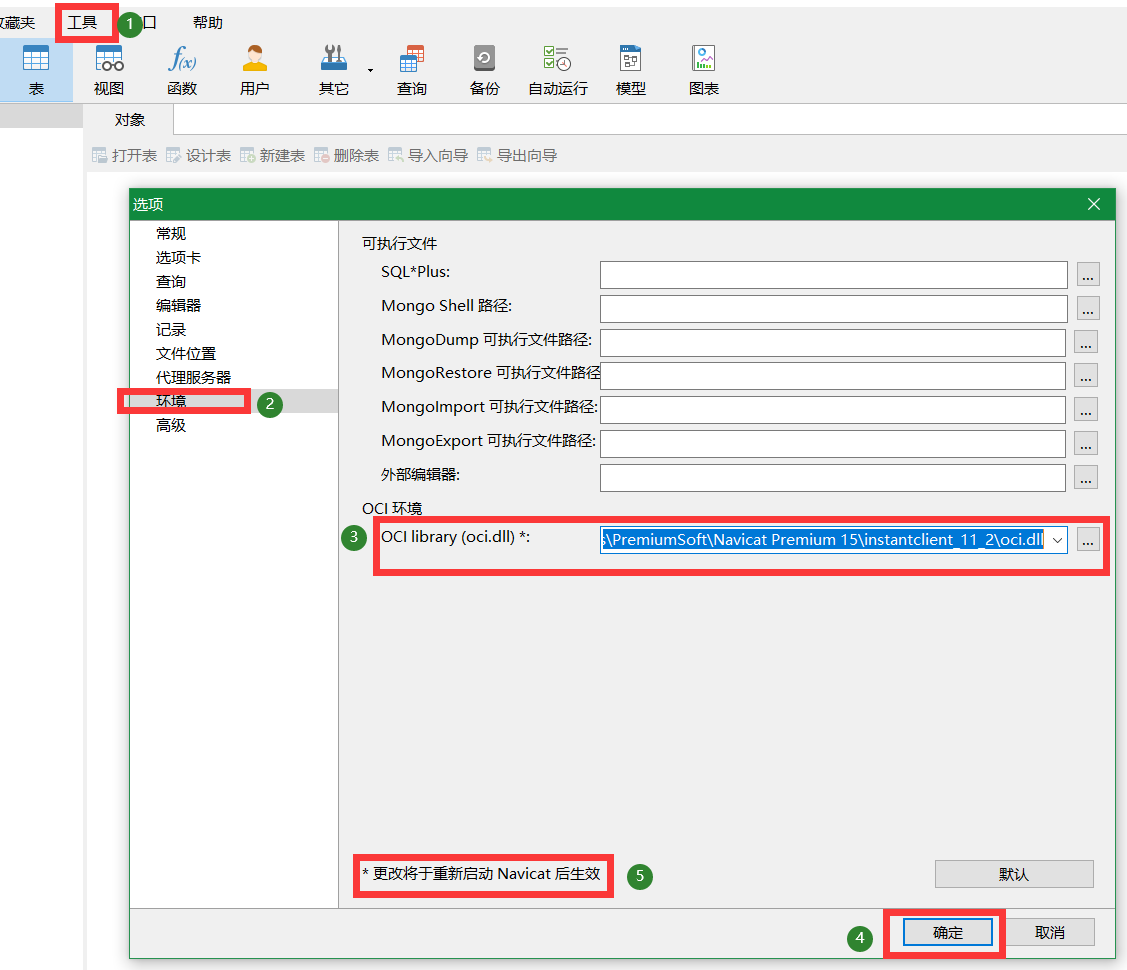Open the 工具 menu
This screenshot has width=1127, height=970.
(83, 23)
